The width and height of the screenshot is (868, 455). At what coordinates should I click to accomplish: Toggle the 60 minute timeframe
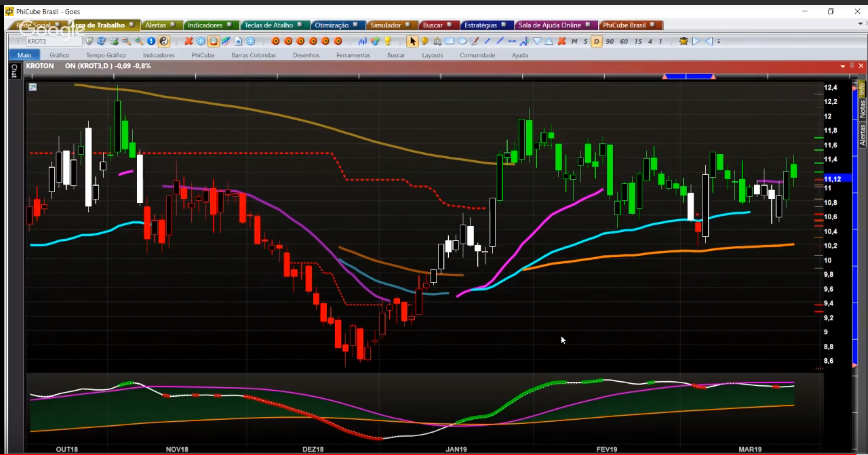pyautogui.click(x=624, y=42)
